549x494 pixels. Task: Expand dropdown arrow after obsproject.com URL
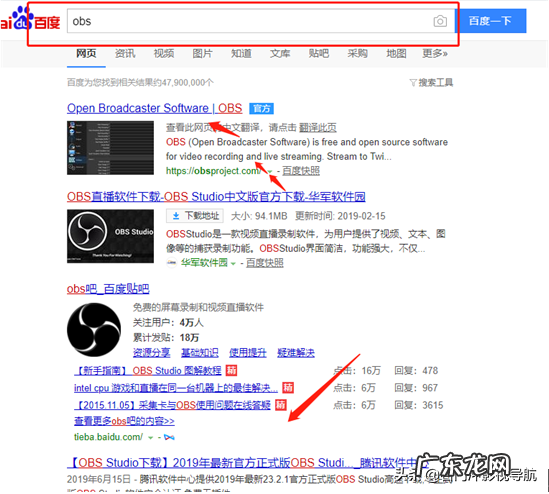pyautogui.click(x=270, y=171)
